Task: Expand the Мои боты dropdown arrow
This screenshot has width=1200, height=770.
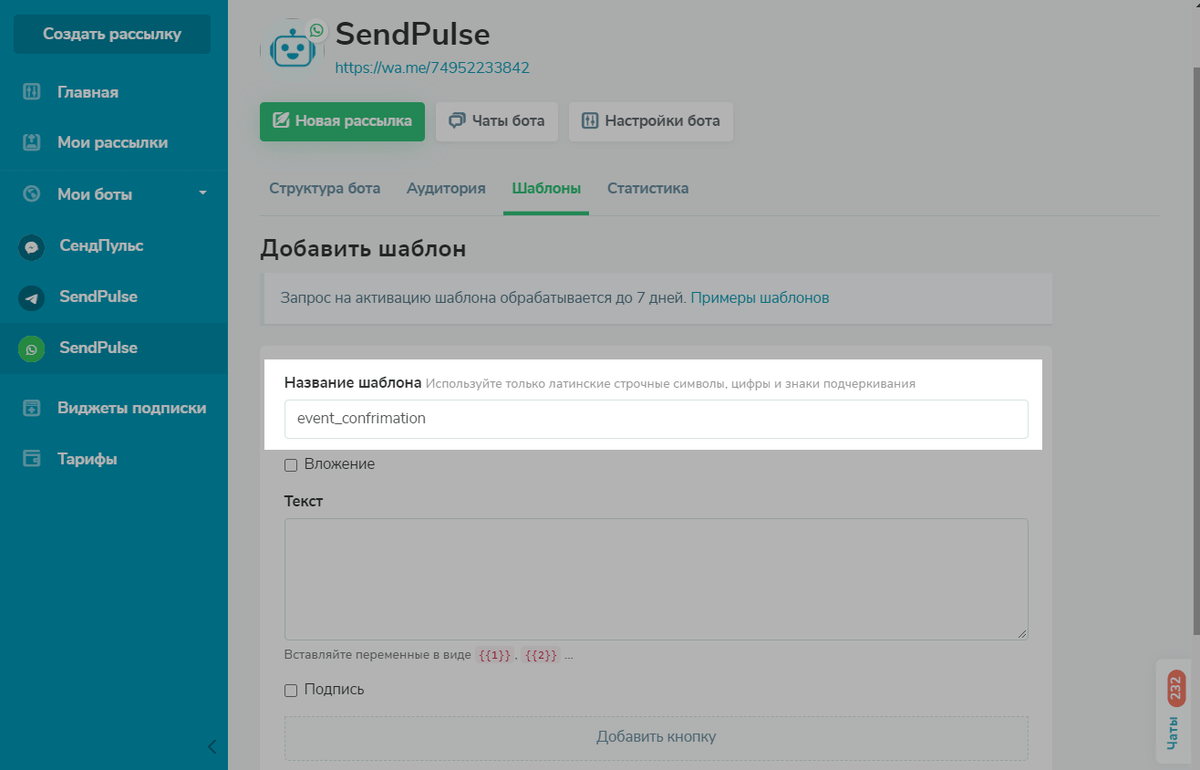Action: (203, 193)
